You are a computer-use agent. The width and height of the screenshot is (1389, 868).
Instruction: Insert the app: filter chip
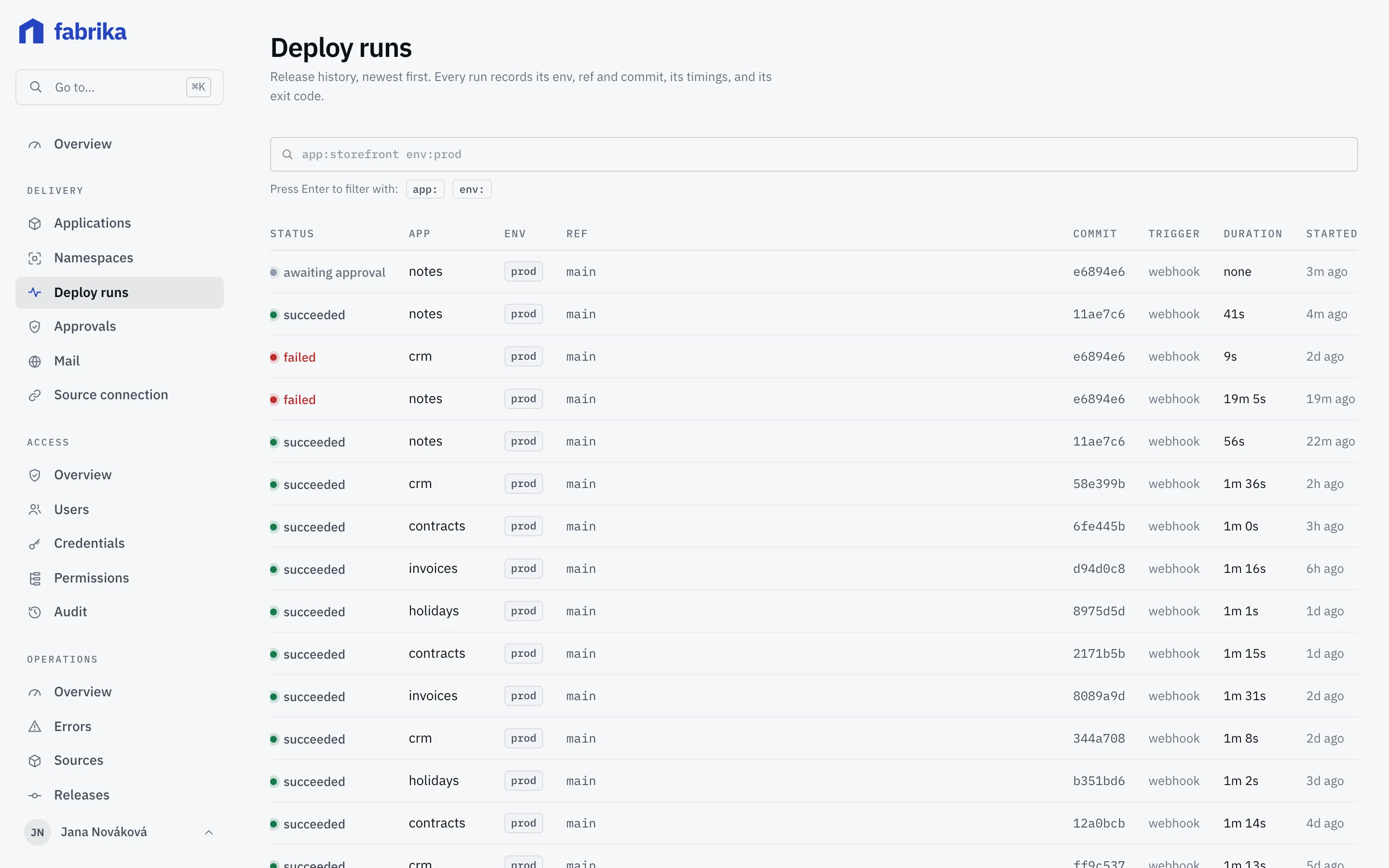(x=425, y=190)
